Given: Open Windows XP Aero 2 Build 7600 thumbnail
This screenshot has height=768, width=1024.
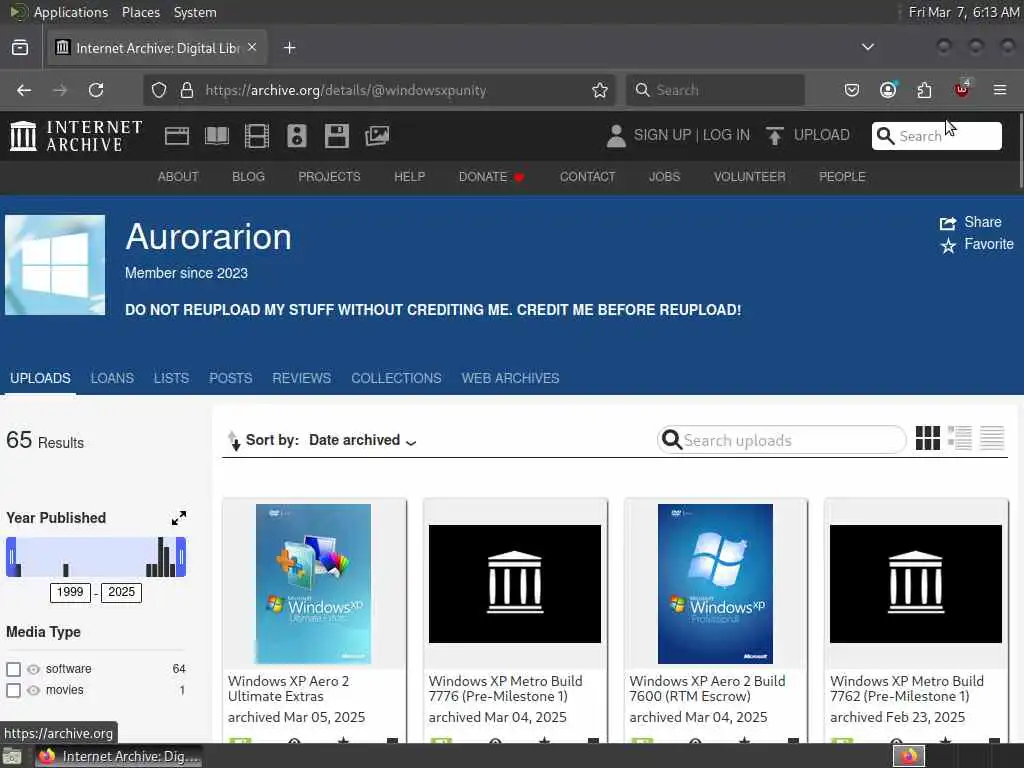Looking at the screenshot, I should pyautogui.click(x=715, y=584).
